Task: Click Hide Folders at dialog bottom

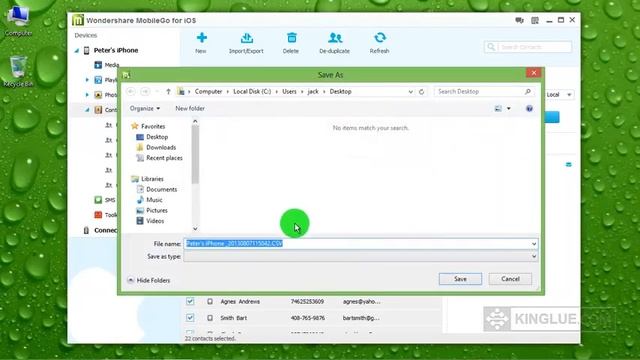Action: point(149,280)
